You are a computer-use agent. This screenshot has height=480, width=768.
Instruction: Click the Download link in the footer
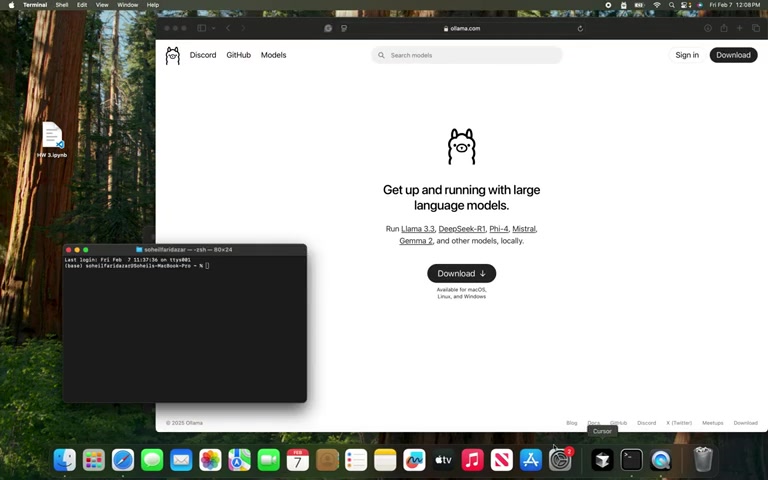coord(745,423)
